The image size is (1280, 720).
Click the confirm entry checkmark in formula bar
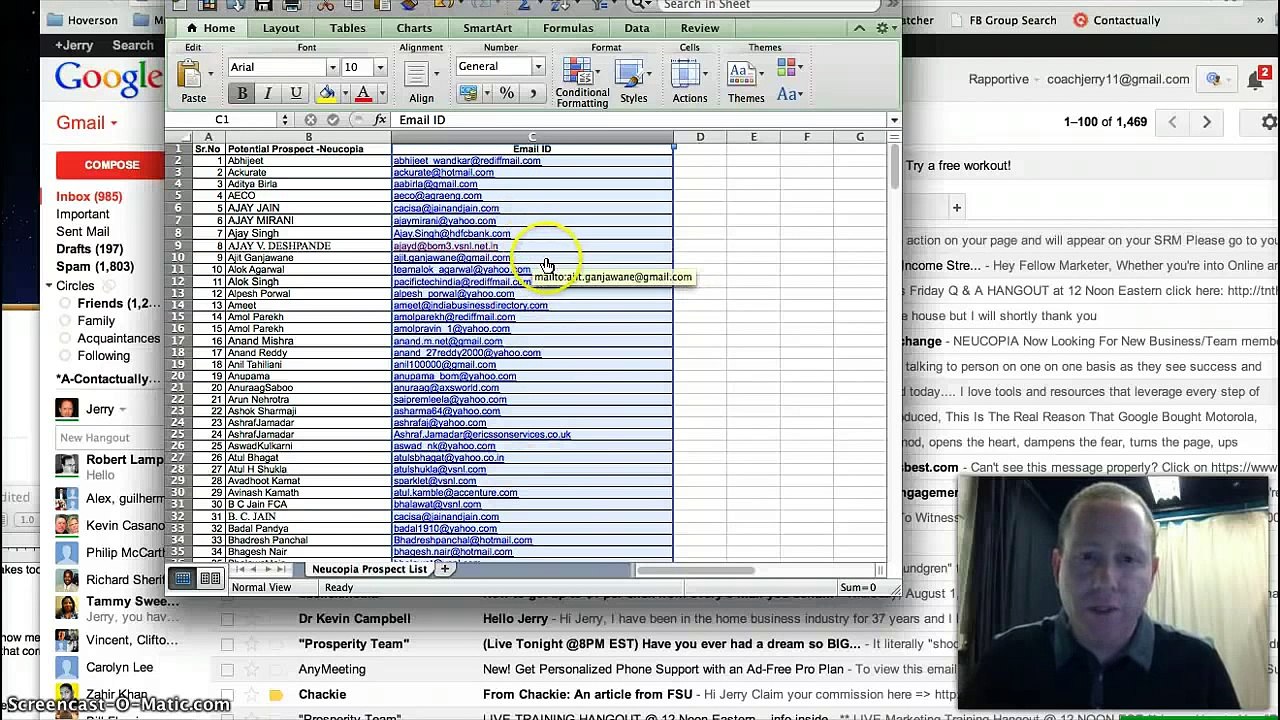click(x=332, y=120)
